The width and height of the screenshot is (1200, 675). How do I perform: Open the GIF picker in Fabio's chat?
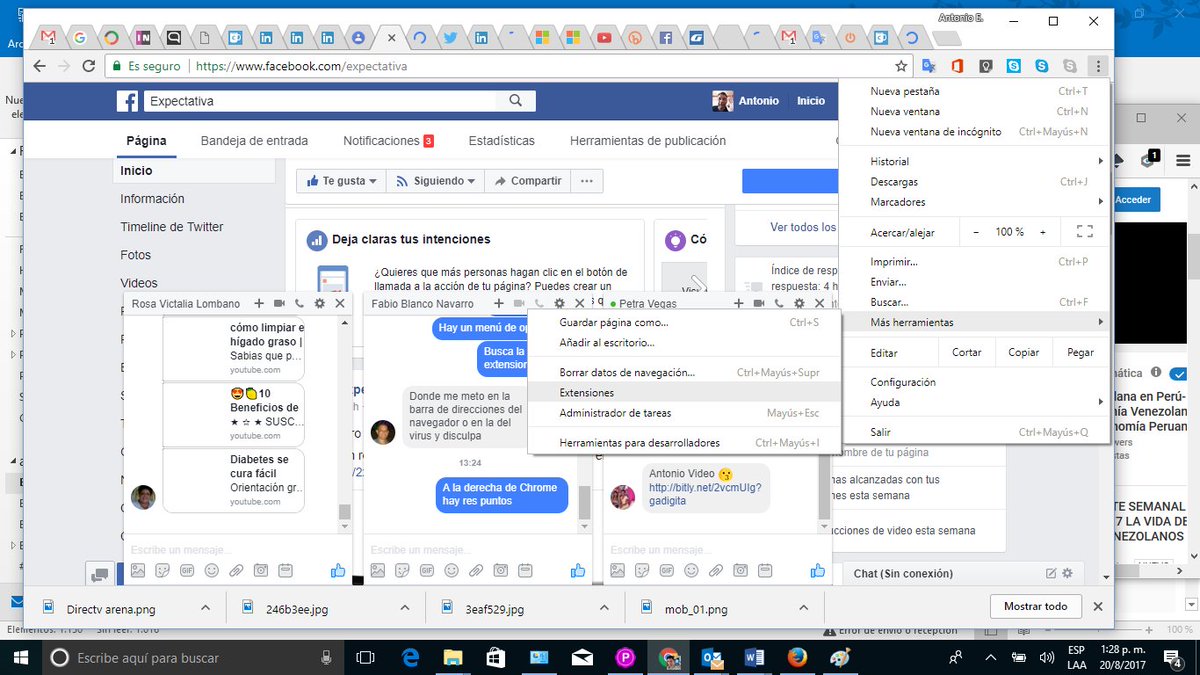click(427, 570)
